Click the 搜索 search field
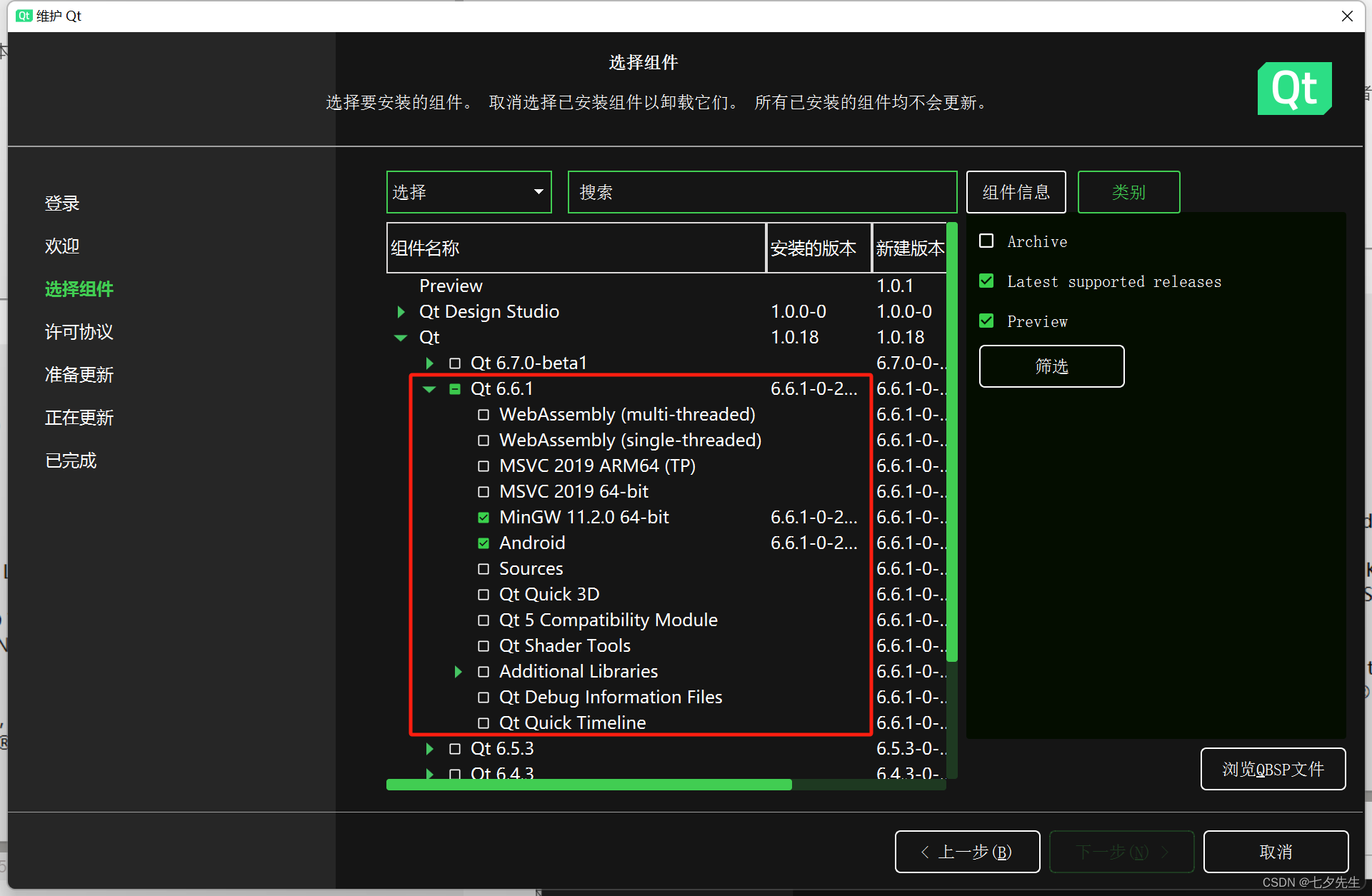 pos(762,192)
